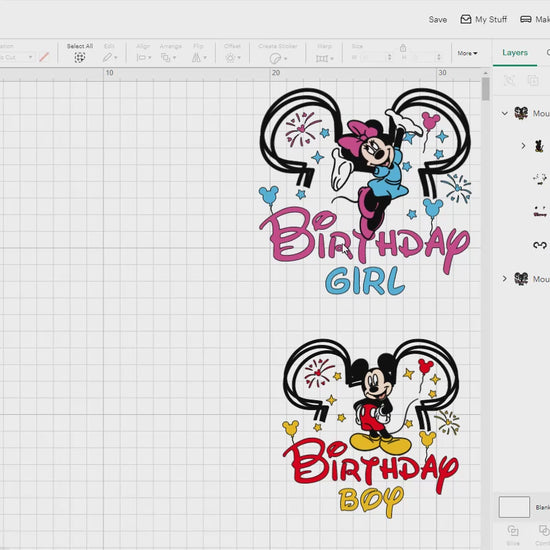
Task: Click the height size field
Action: [424, 57]
